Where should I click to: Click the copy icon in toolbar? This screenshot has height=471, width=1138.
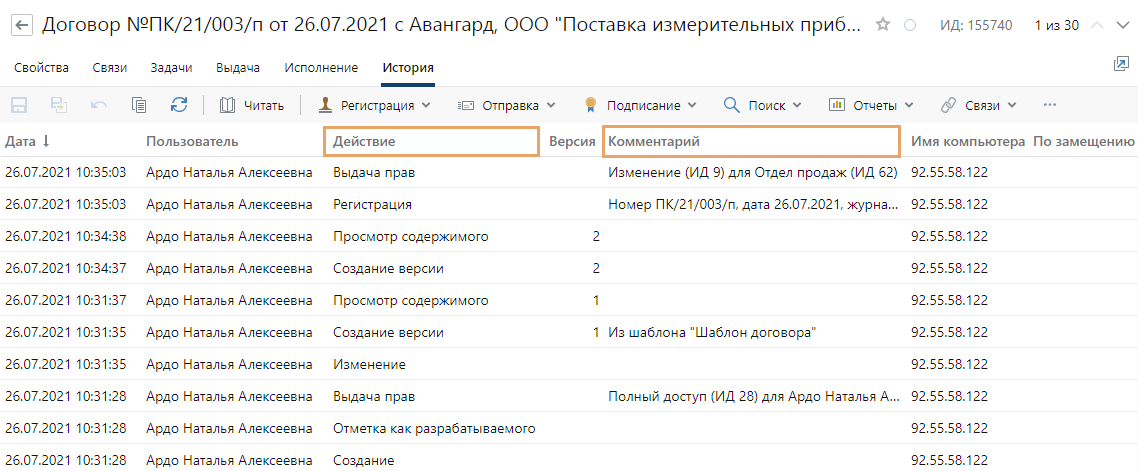tap(139, 105)
